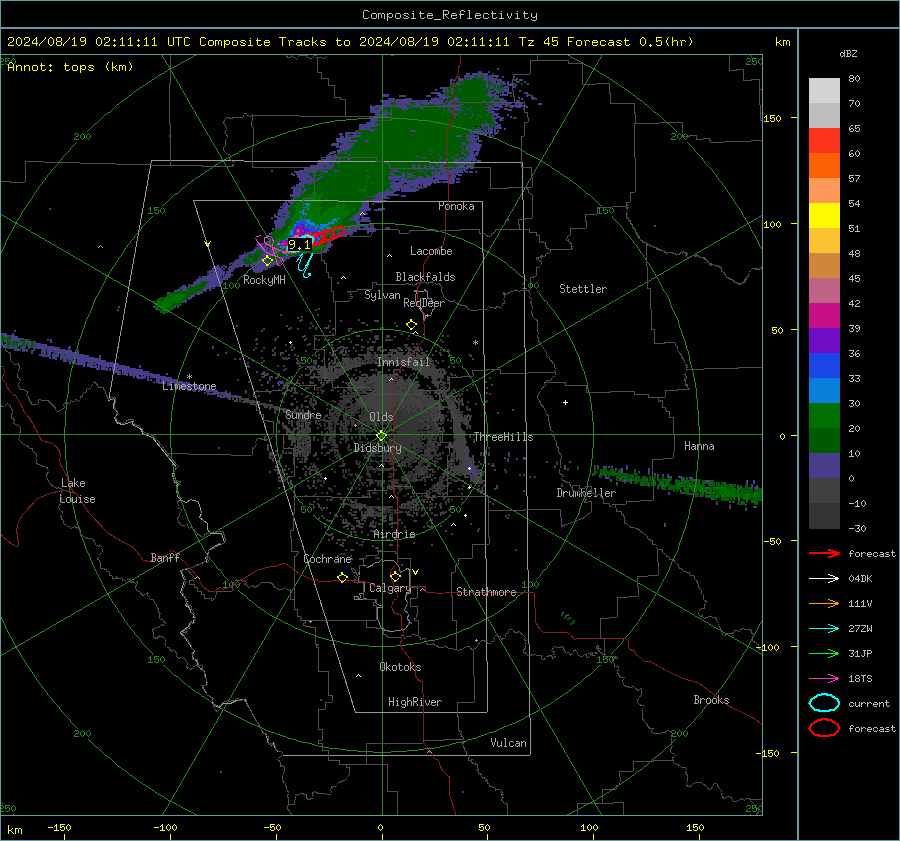
Task: Pick the indigo 0–10 dBZ swatch
Action: [x=824, y=466]
